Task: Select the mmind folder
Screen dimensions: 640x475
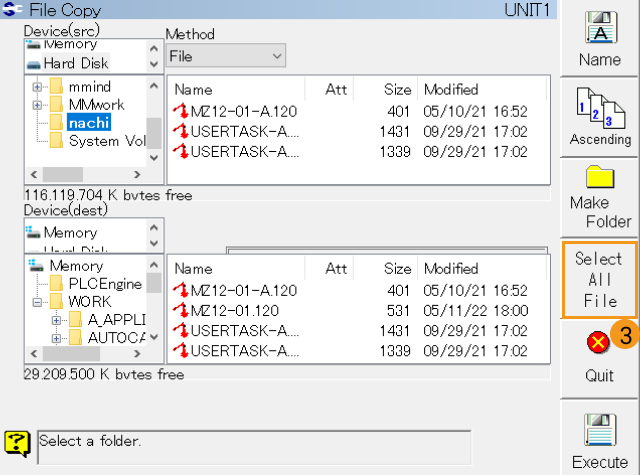Action: 89,87
